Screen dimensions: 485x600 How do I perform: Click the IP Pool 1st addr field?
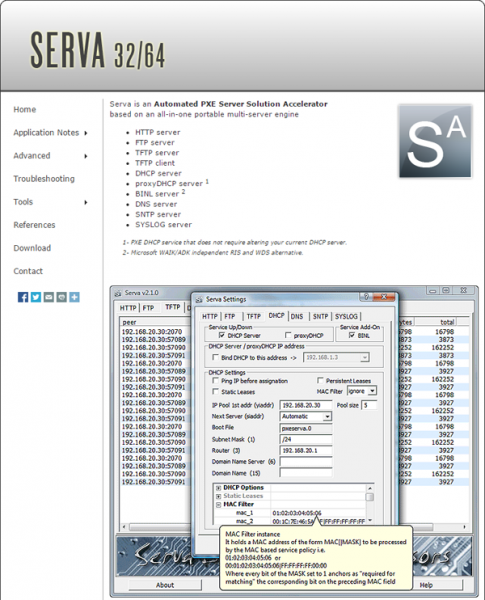(x=306, y=405)
